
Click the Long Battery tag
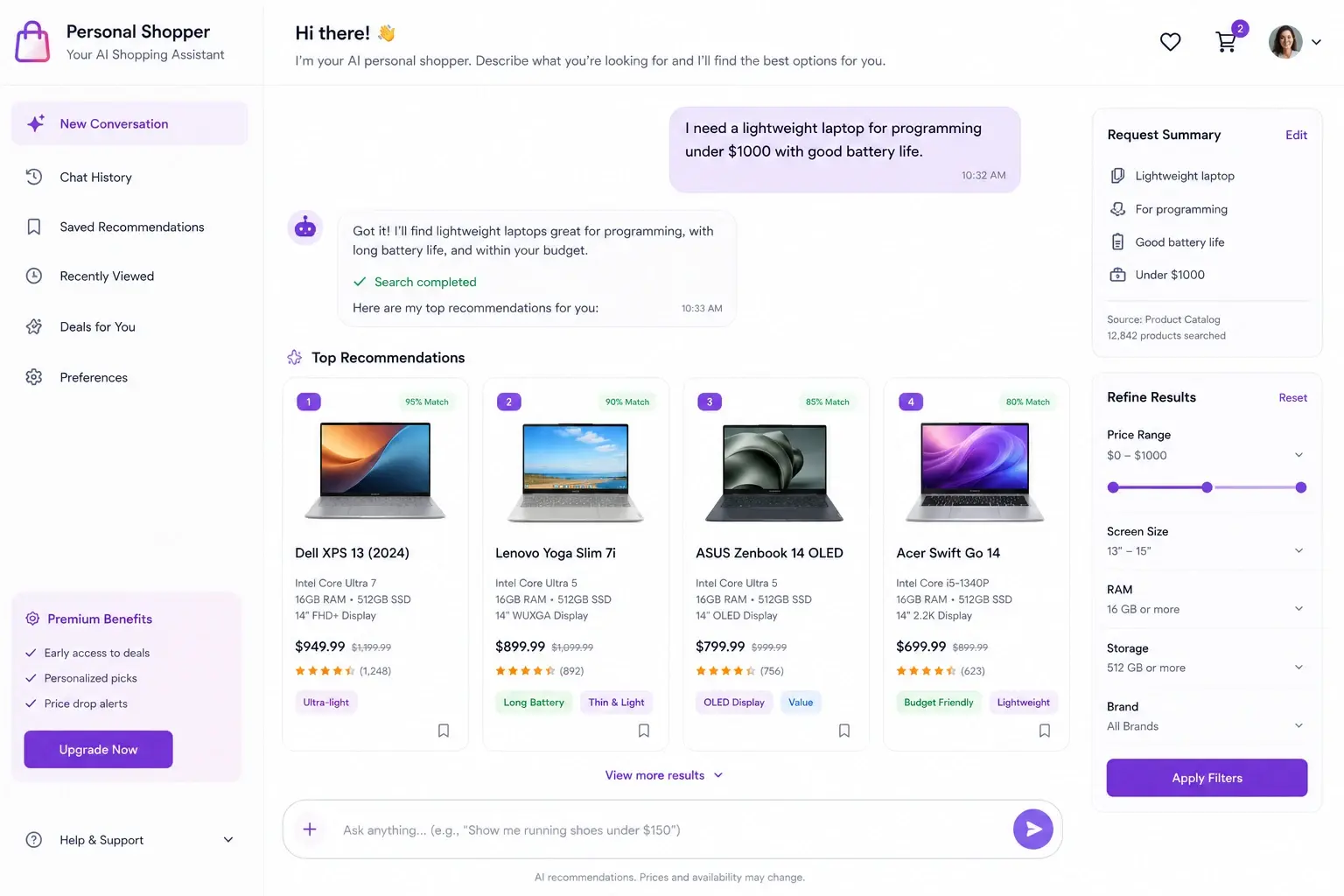tap(534, 702)
